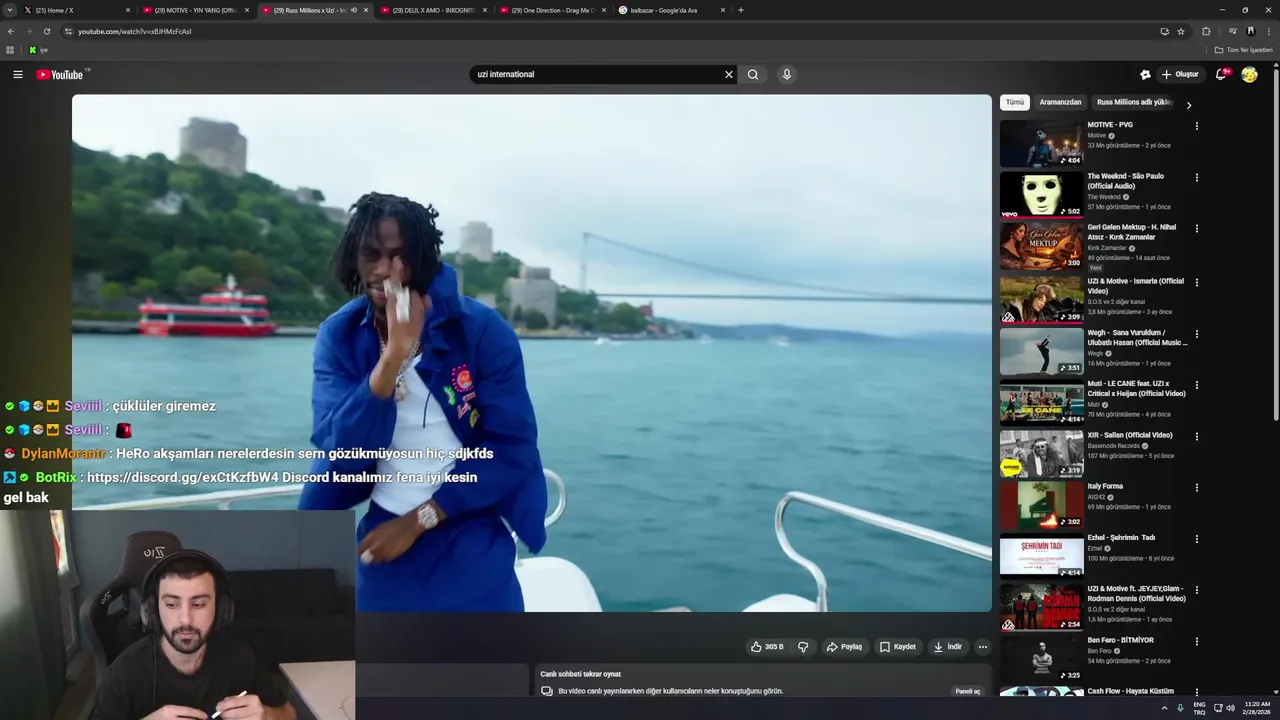Open the YouTube notifications bell
The width and height of the screenshot is (1280, 720).
(x=1221, y=74)
